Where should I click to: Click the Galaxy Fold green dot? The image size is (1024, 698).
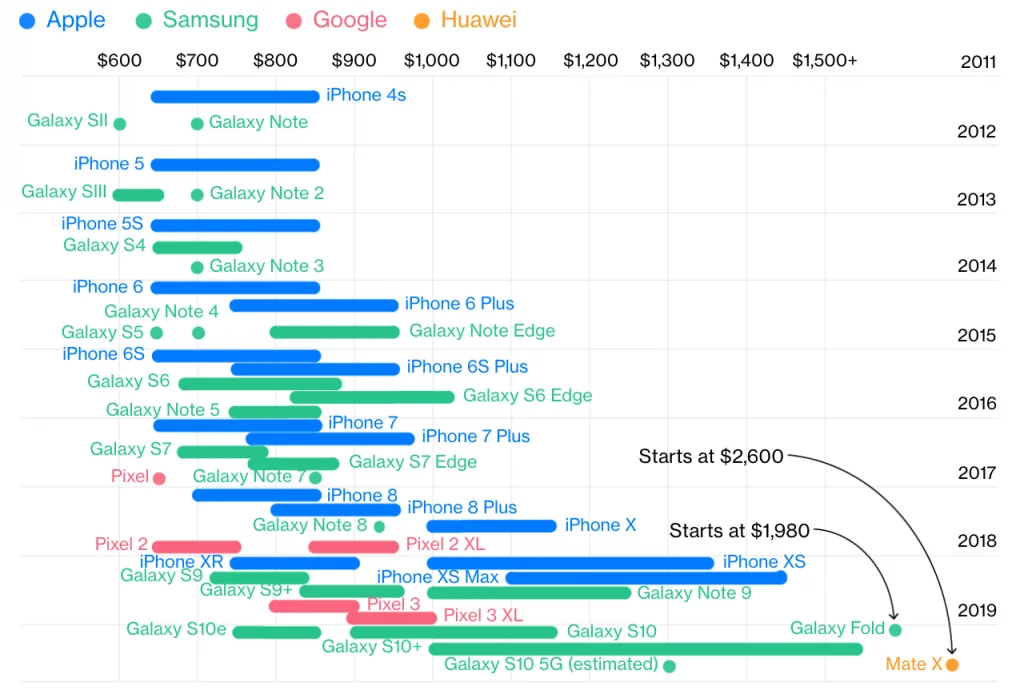(x=895, y=629)
